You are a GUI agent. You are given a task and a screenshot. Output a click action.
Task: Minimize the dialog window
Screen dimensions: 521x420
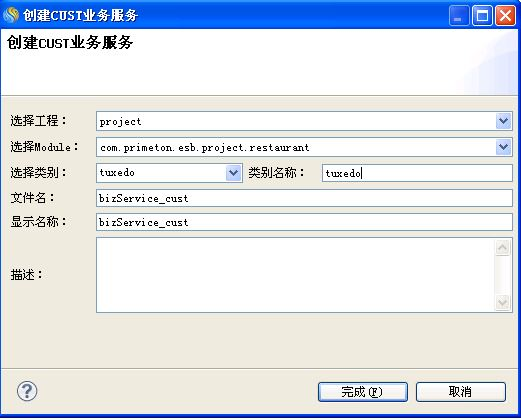459,15
